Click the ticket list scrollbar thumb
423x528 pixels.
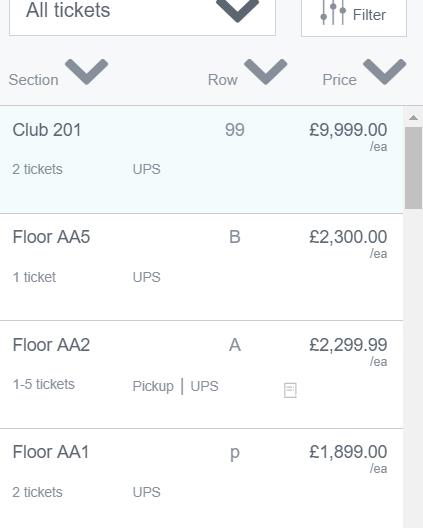pos(413,168)
